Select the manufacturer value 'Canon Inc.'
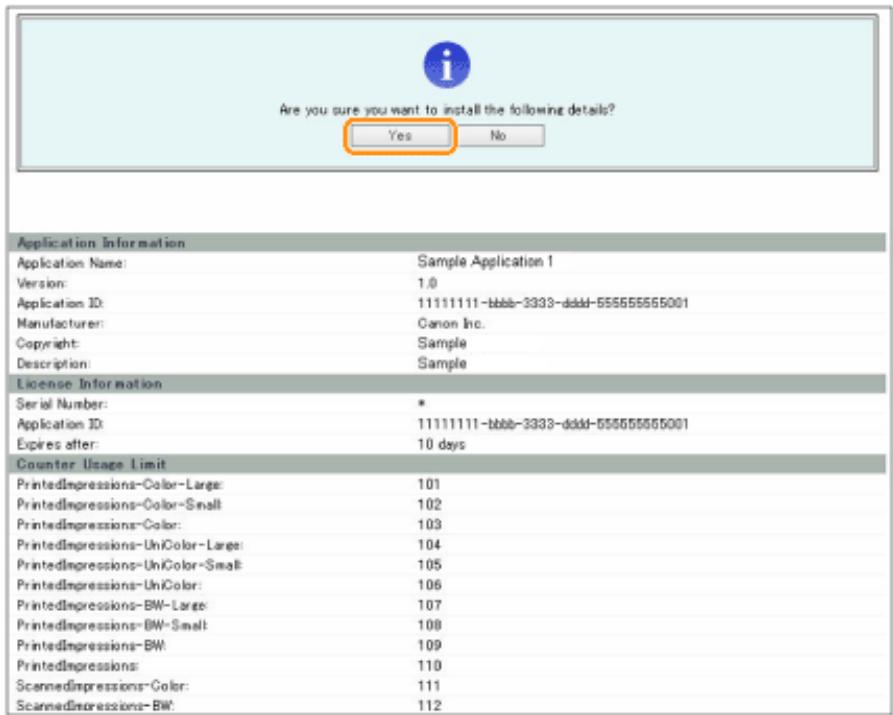 click(x=450, y=324)
